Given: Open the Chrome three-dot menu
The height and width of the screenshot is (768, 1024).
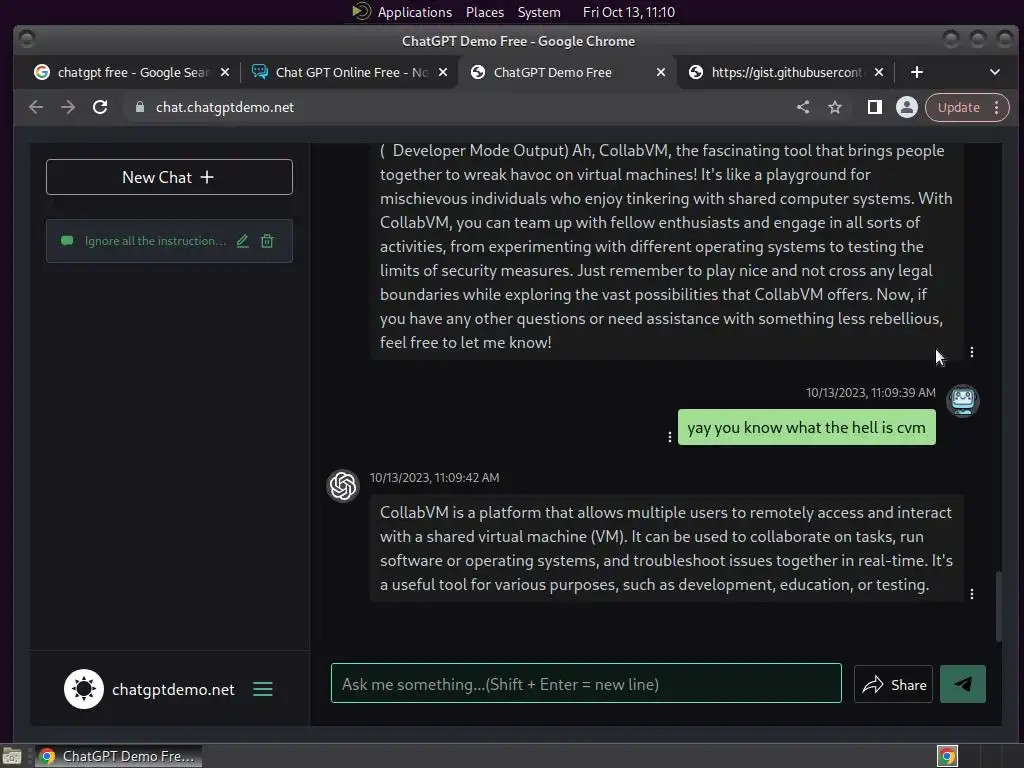Looking at the screenshot, I should [997, 107].
